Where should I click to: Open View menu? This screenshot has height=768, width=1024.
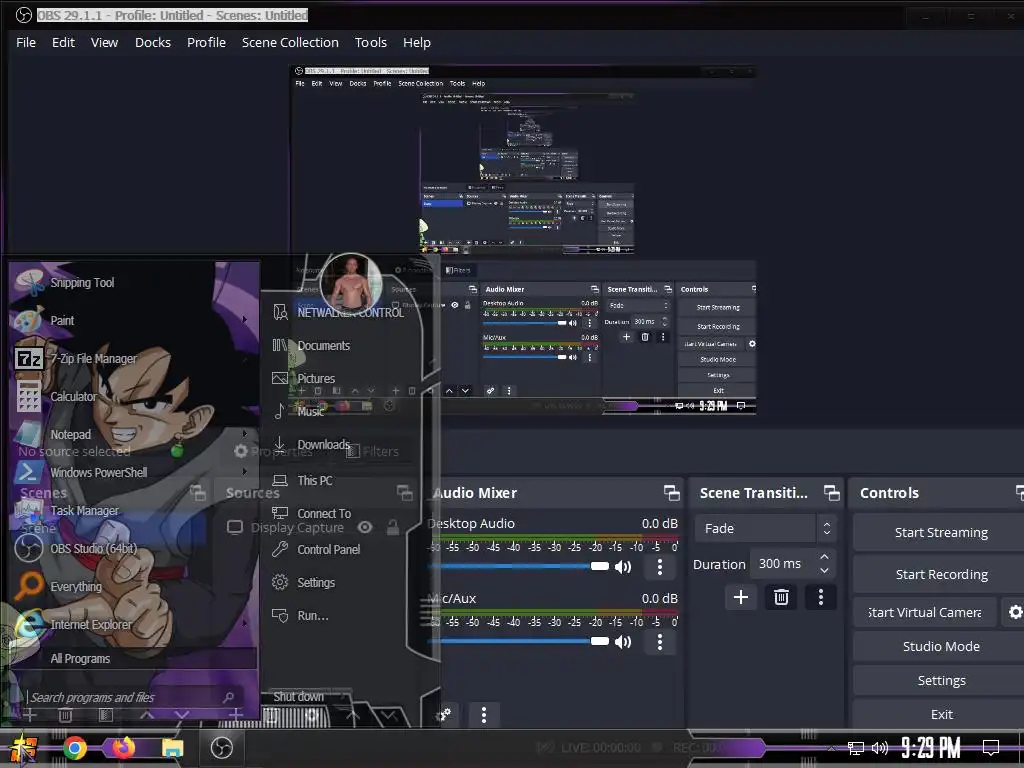[104, 42]
